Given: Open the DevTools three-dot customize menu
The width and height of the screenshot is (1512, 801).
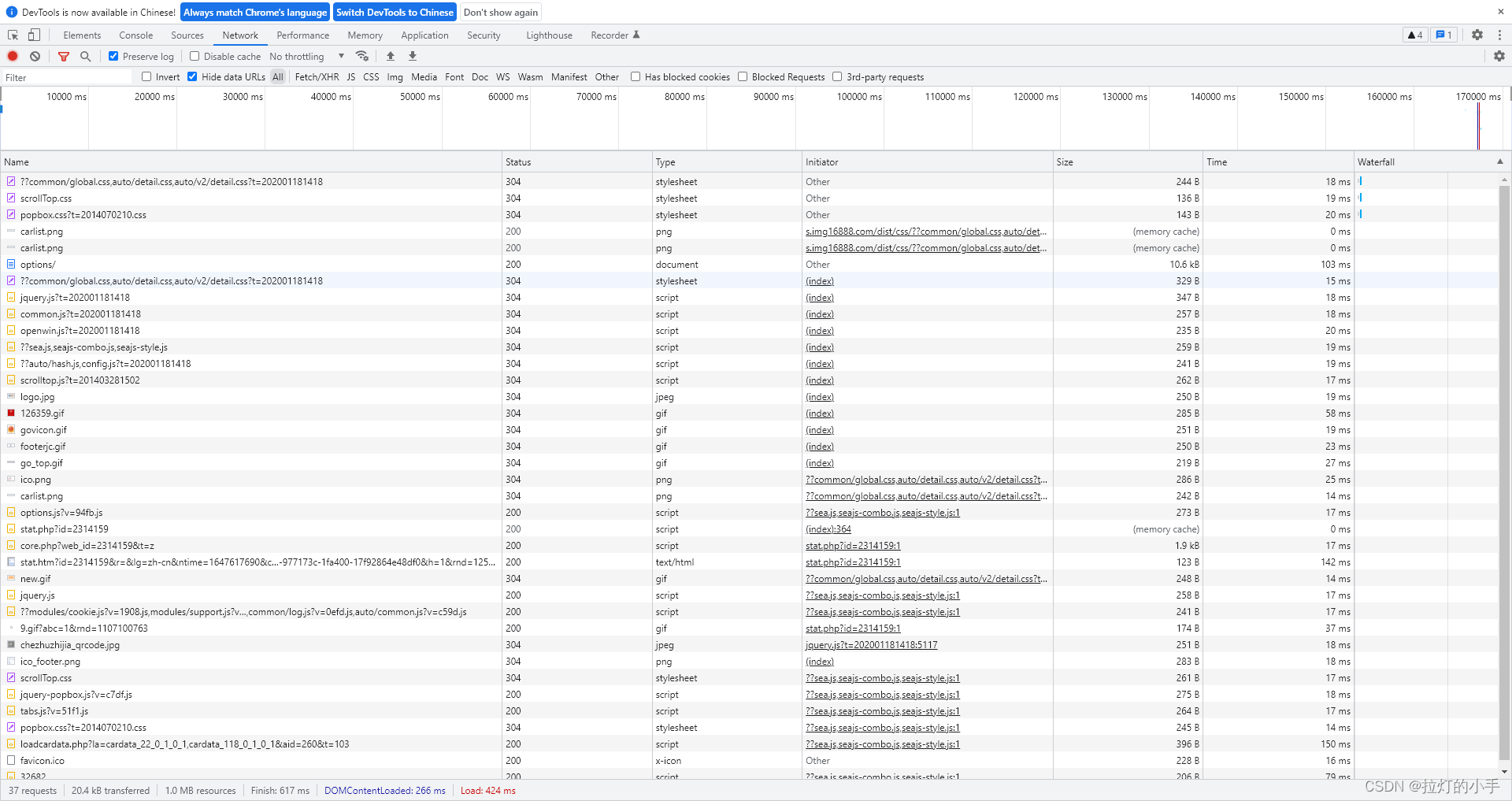Looking at the screenshot, I should (1499, 35).
